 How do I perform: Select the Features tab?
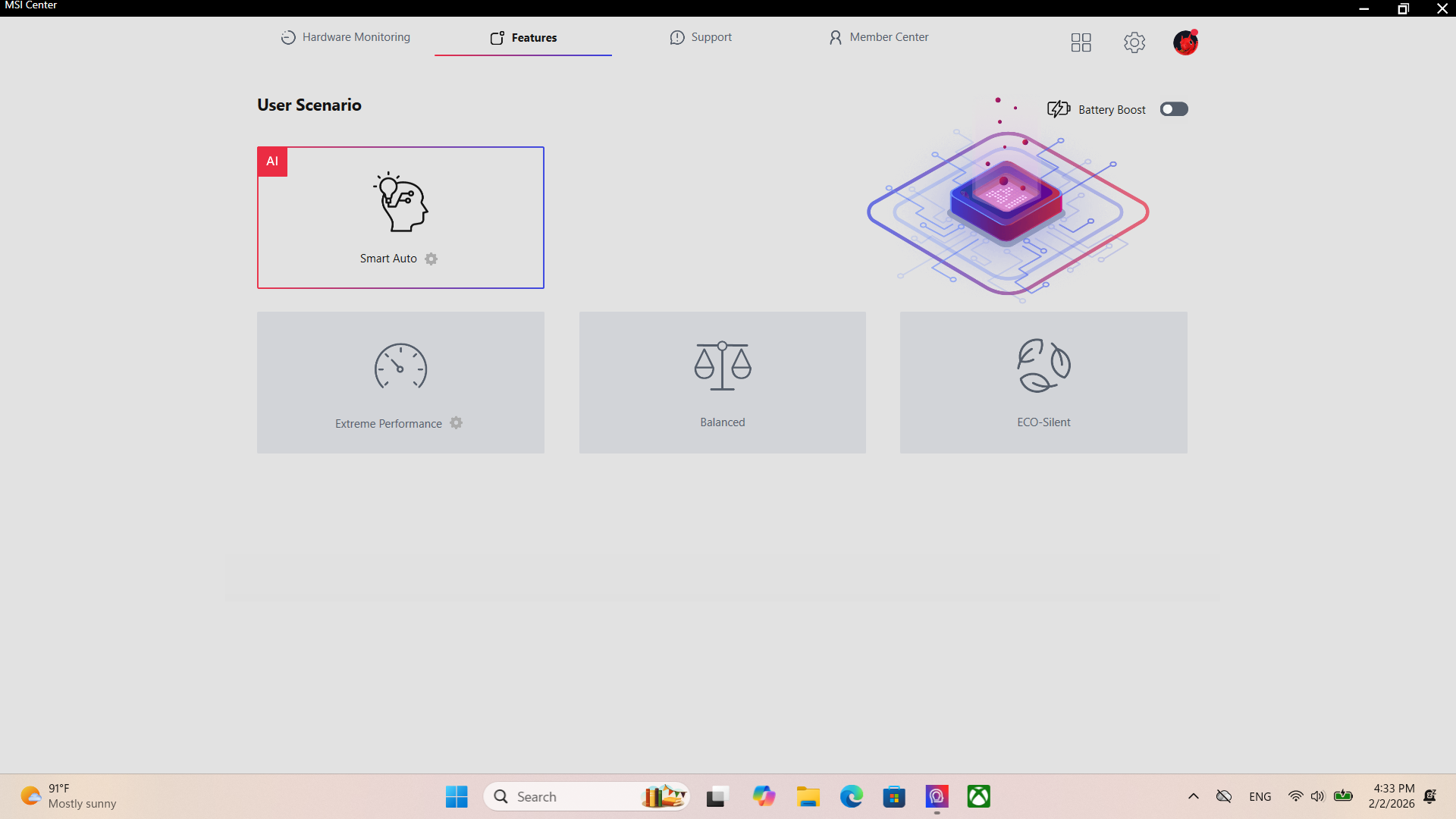(523, 38)
